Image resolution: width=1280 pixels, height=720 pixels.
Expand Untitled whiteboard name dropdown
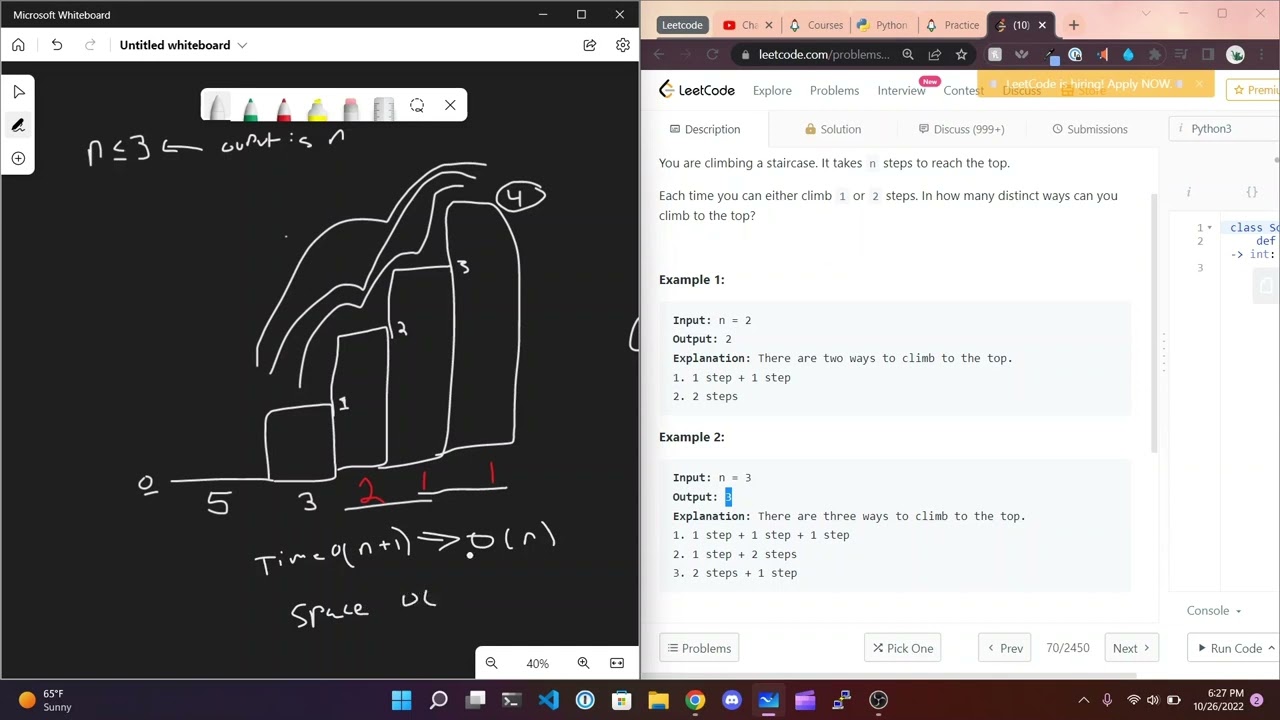pyautogui.click(x=242, y=45)
